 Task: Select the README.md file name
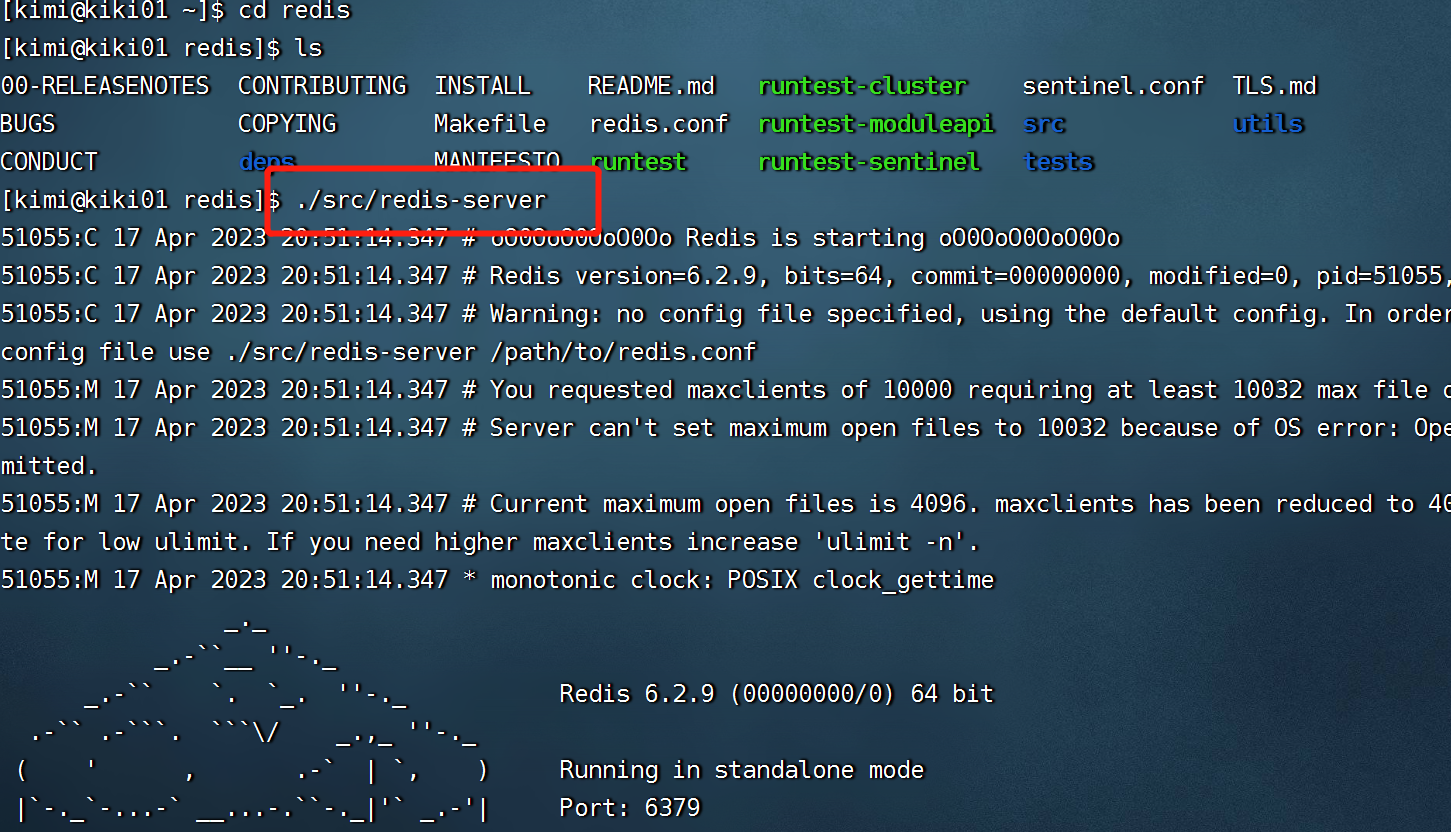click(x=651, y=86)
